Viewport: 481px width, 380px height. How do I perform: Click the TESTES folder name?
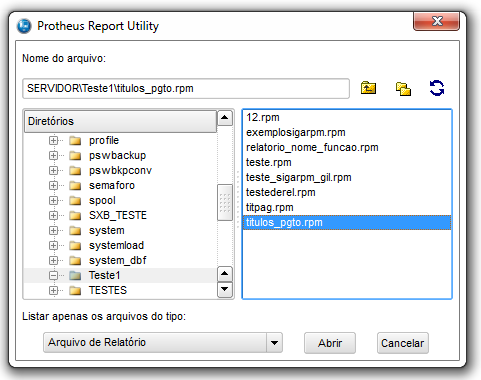108,291
